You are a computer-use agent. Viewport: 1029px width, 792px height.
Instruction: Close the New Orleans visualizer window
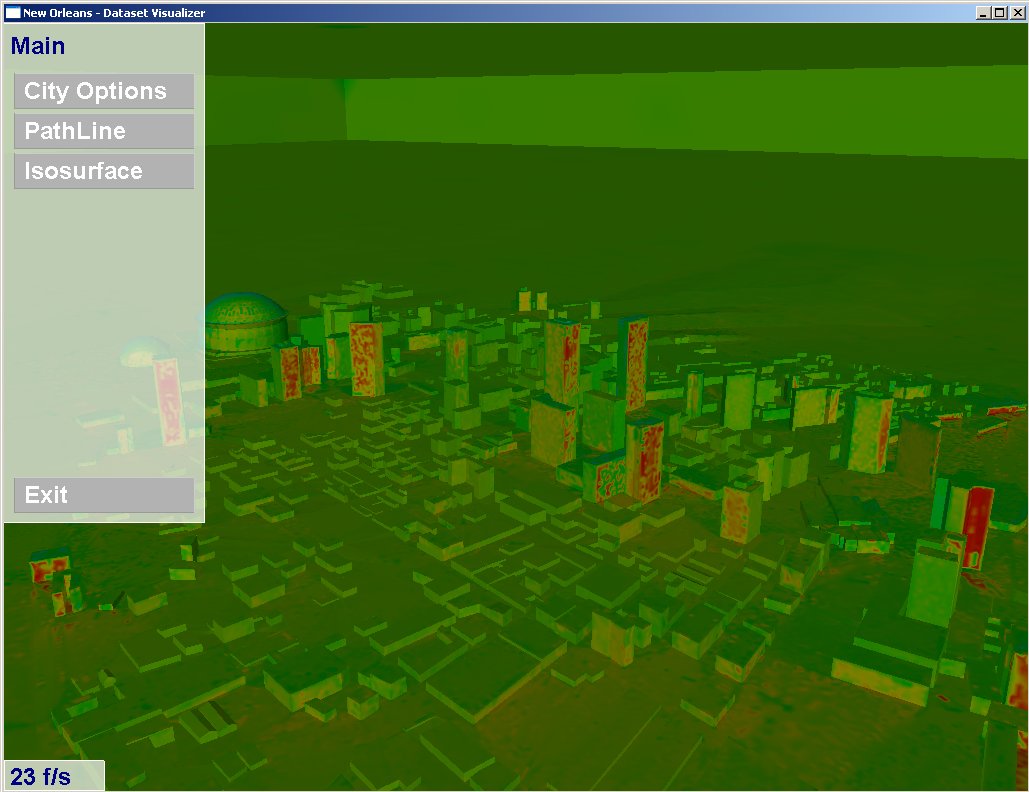[1017, 12]
